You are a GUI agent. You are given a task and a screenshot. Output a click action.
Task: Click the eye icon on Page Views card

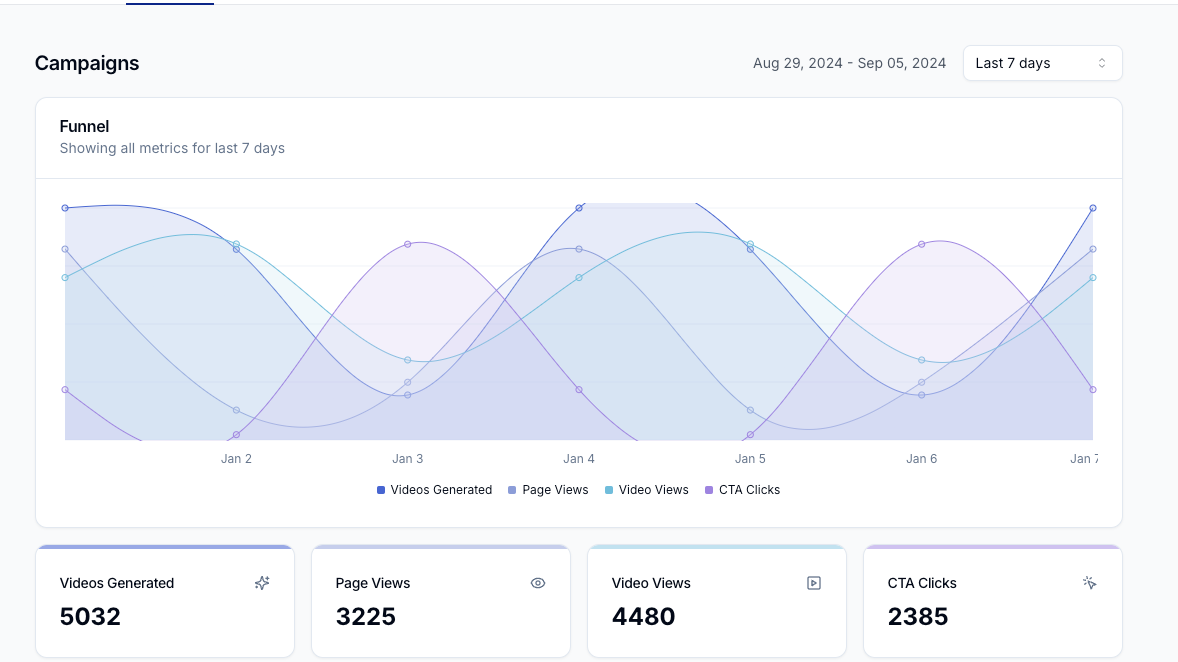(538, 583)
